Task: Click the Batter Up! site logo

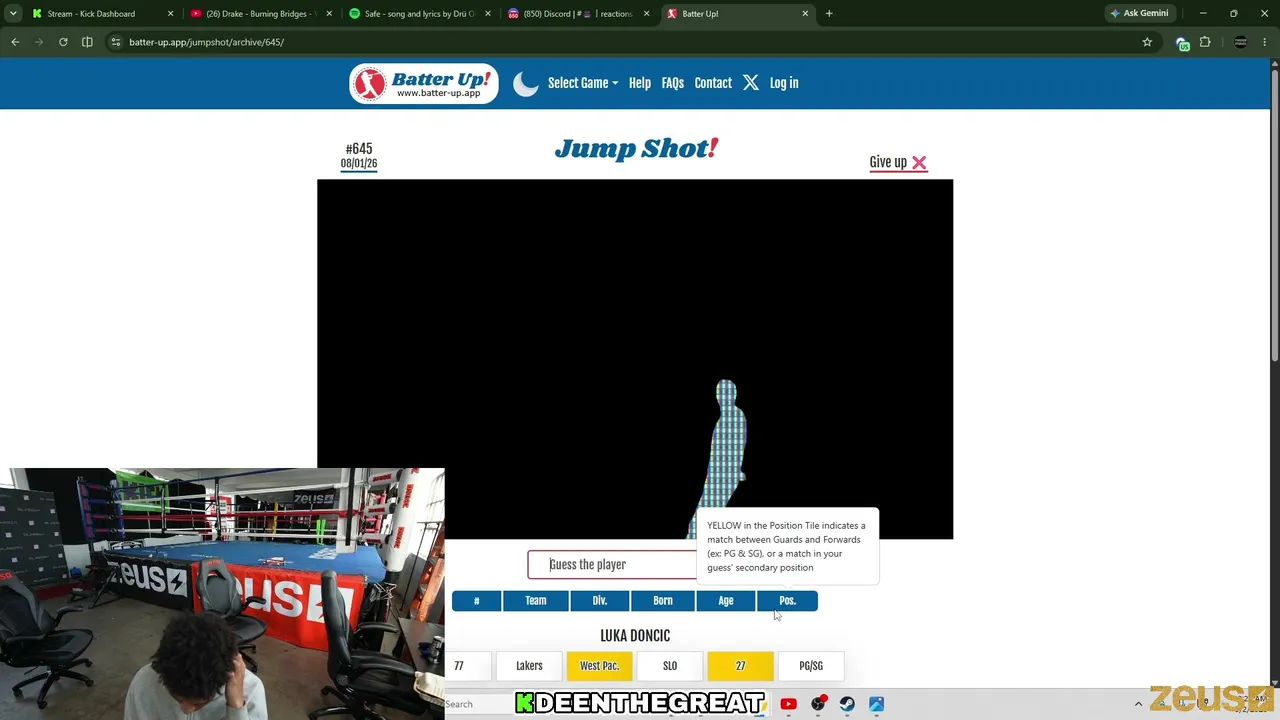Action: click(423, 84)
